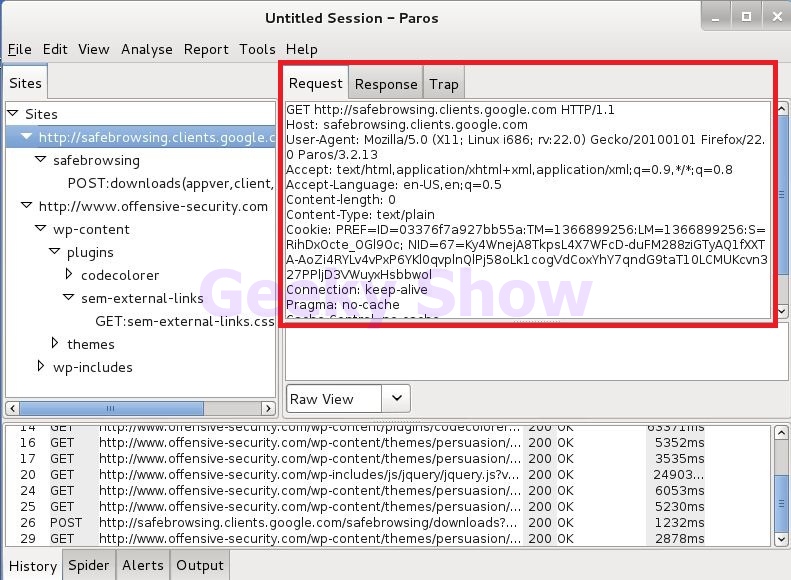Collapse the plugins folder
791x580 pixels.
(55, 251)
